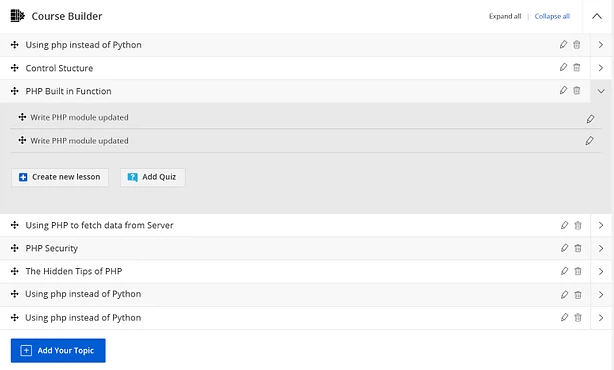The width and height of the screenshot is (614, 370).
Task: Expand the Control Stucture topic
Action: pyautogui.click(x=601, y=68)
